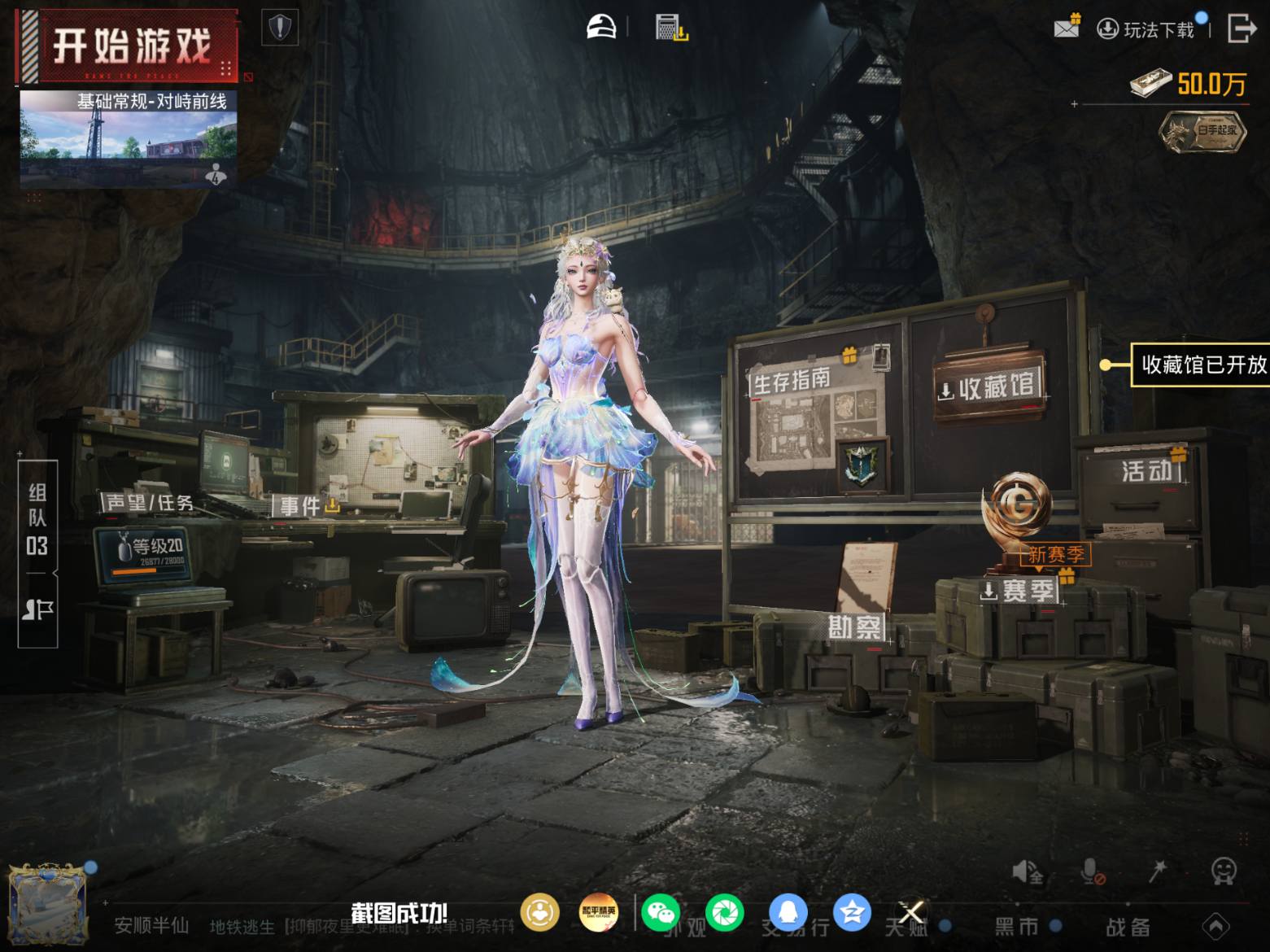The image size is (1270, 952).
Task: Open the 赛季 season crate
Action: 1022,590
